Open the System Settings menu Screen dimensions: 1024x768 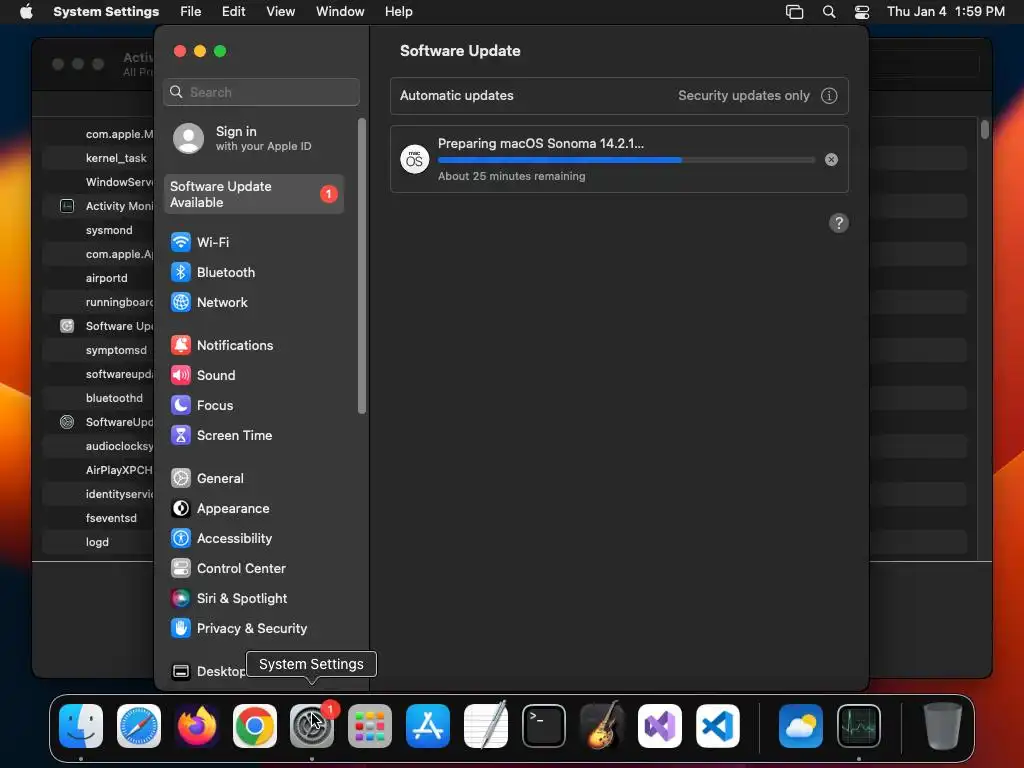pos(106,12)
